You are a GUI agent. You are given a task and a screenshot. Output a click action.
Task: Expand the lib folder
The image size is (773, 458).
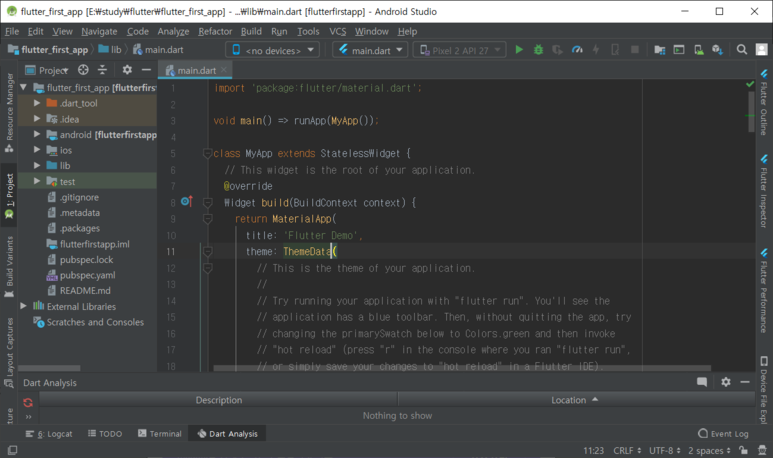pos(37,166)
